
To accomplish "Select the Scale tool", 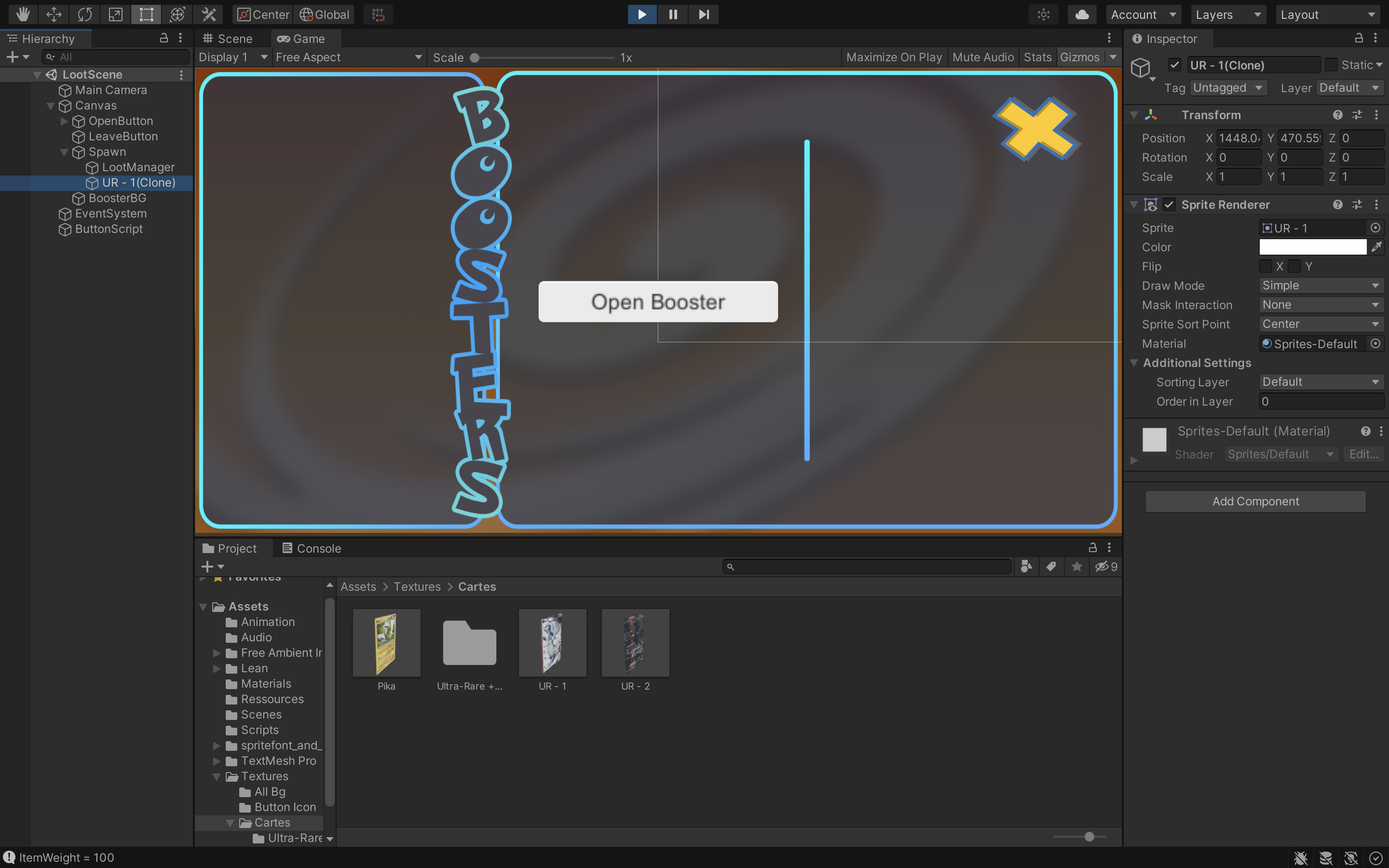I will coord(115,14).
